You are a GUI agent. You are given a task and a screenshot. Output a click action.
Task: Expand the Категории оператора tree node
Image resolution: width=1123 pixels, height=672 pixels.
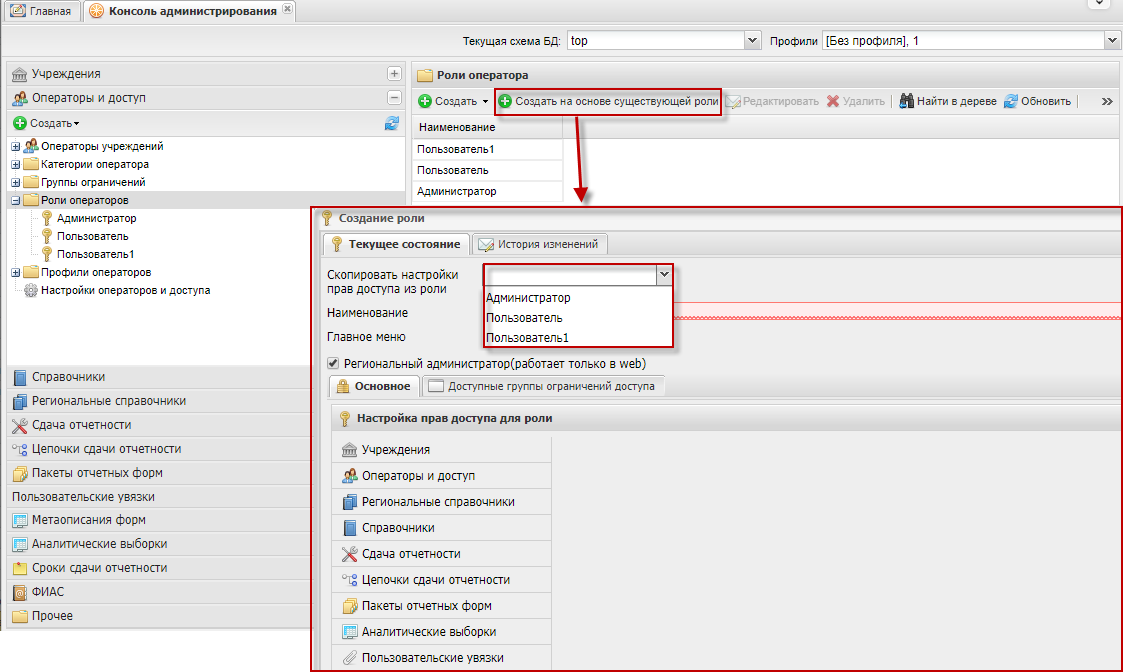coord(15,165)
